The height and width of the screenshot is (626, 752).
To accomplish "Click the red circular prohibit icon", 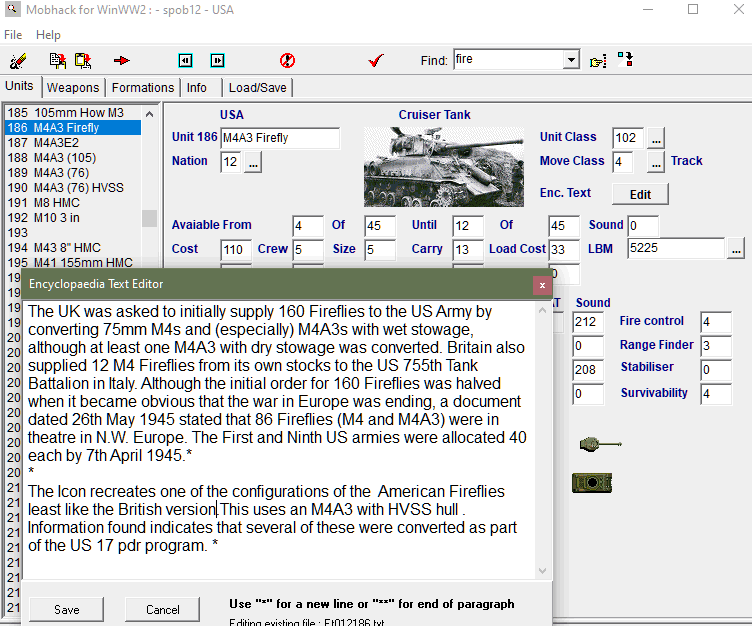I will pyautogui.click(x=287, y=61).
